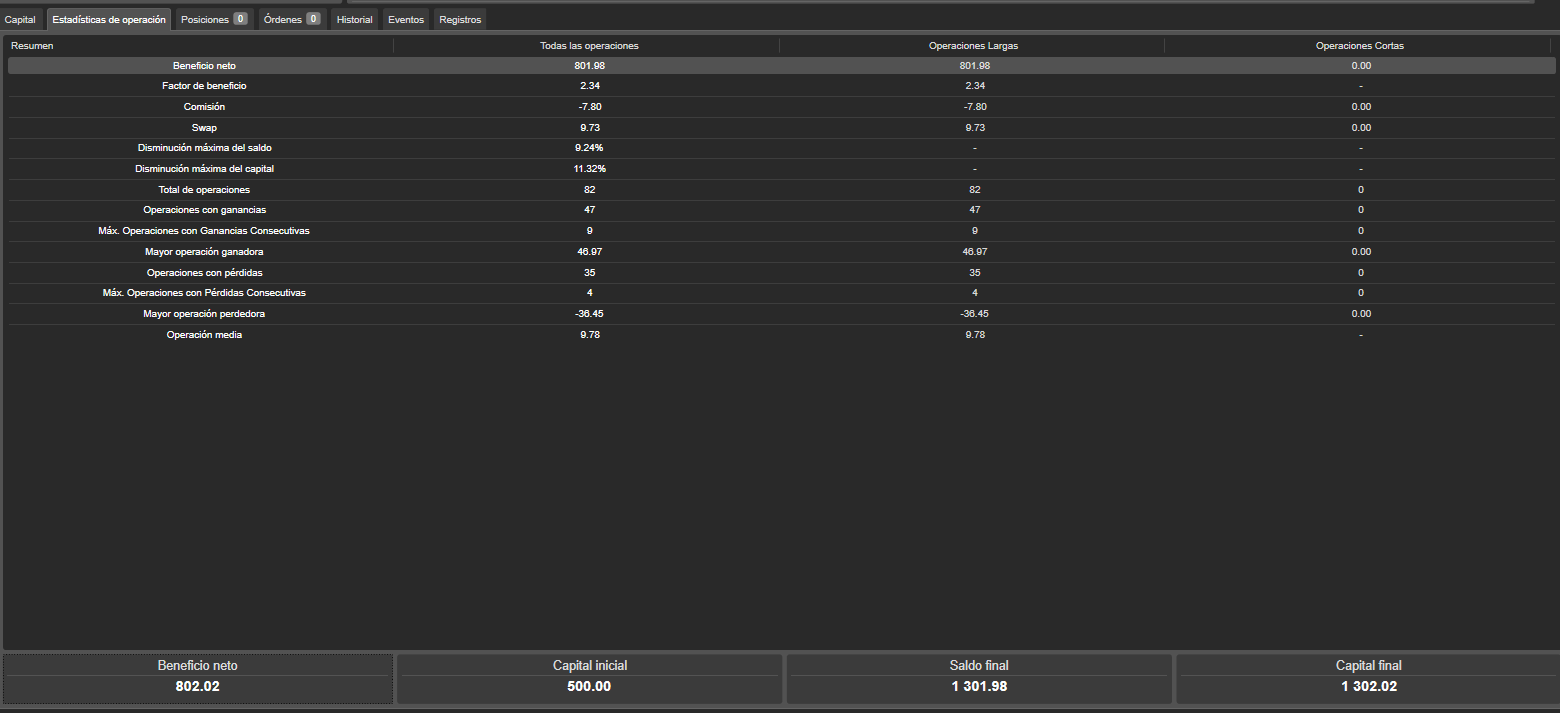The image size is (1560, 713).
Task: Click the Capital inicial summary box
Action: click(589, 677)
